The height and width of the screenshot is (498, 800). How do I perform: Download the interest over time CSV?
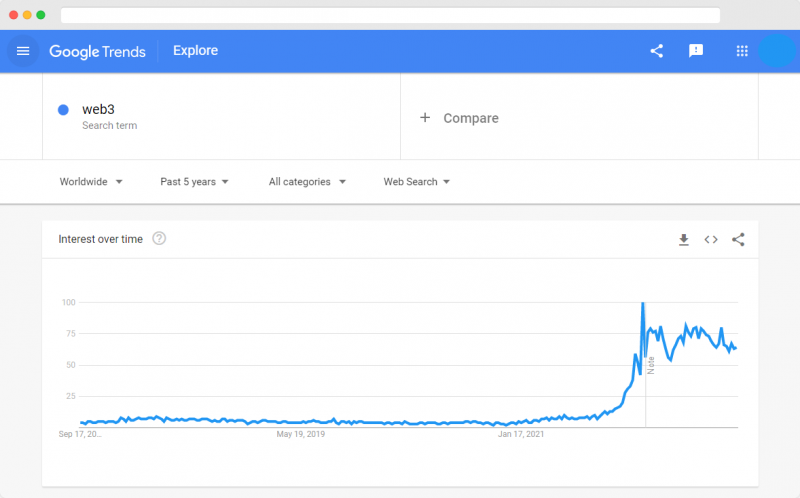point(684,239)
